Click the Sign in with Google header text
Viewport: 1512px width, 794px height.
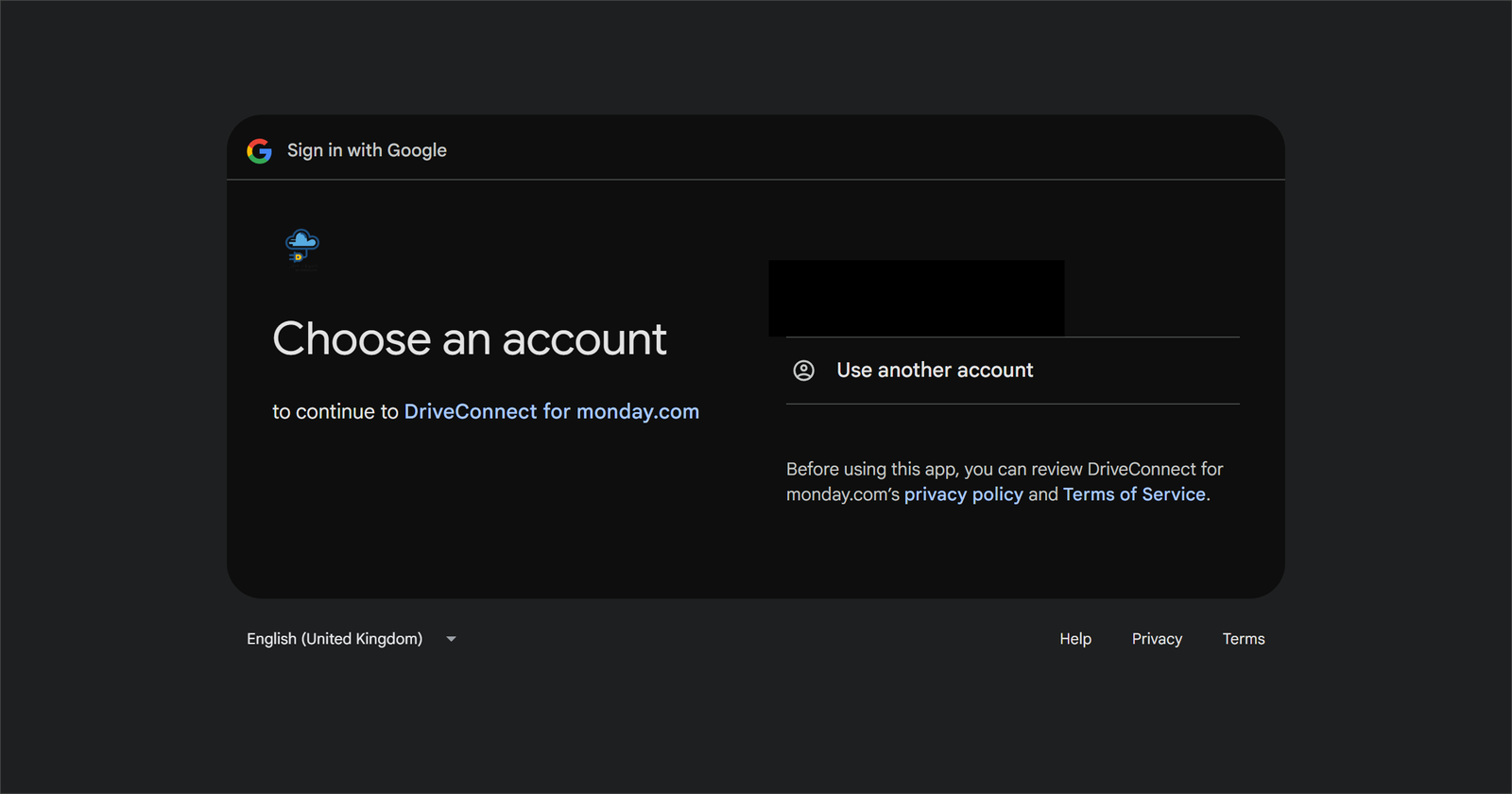point(367,150)
